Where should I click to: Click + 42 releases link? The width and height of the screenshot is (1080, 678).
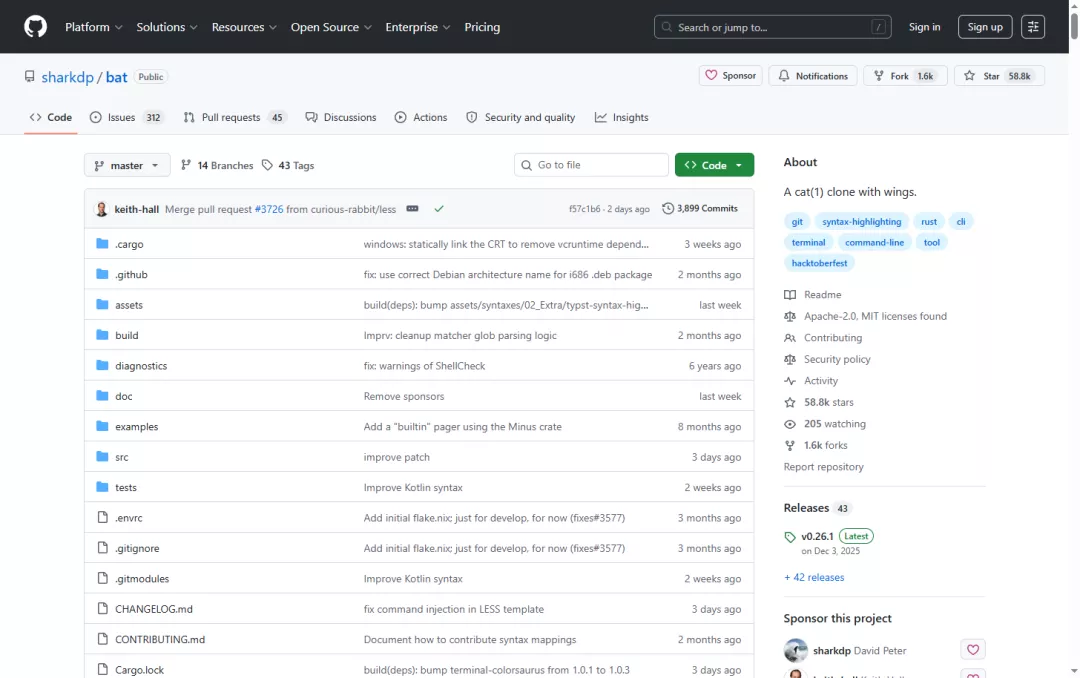tap(813, 577)
